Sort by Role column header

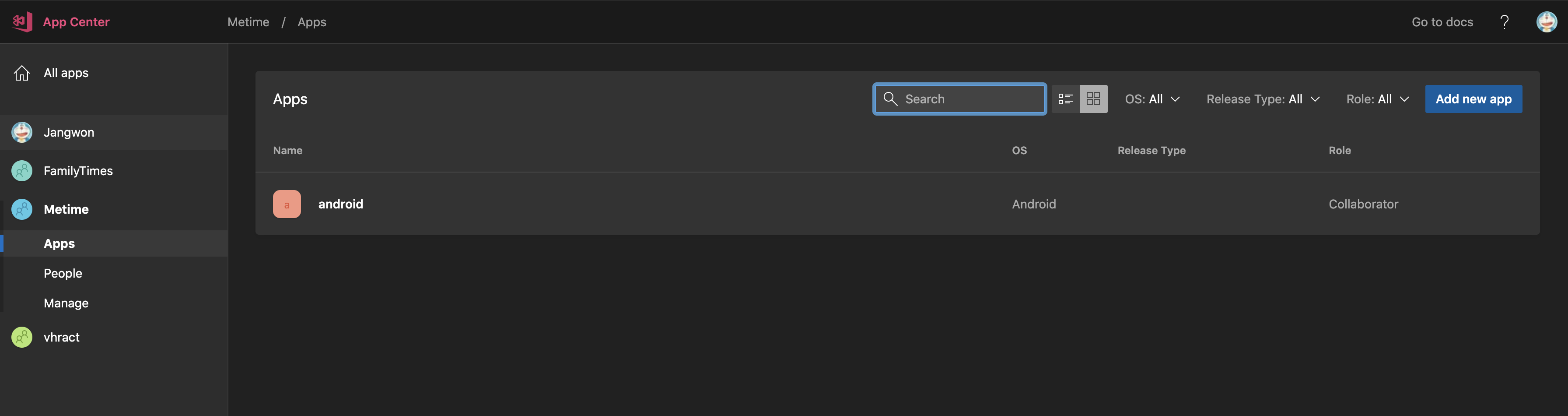[x=1339, y=151]
